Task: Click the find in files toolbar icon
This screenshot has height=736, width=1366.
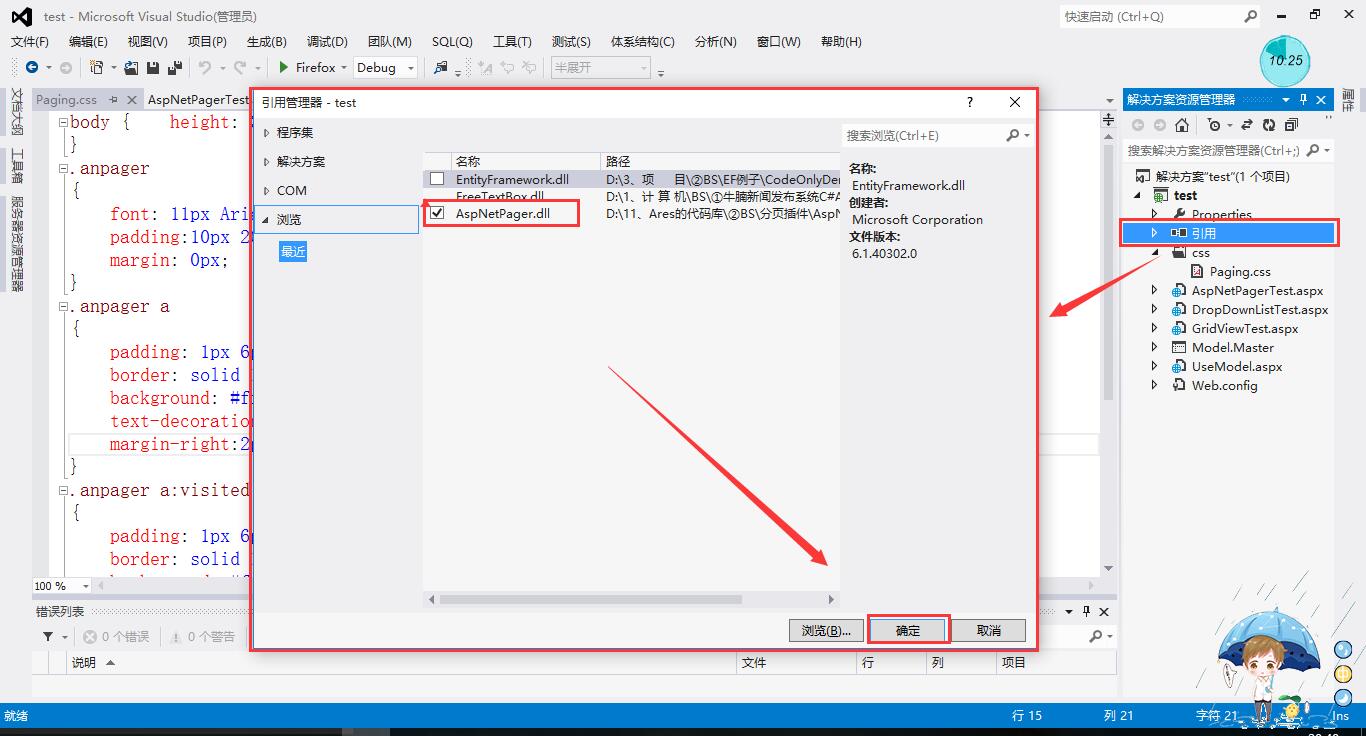Action: [x=440, y=68]
